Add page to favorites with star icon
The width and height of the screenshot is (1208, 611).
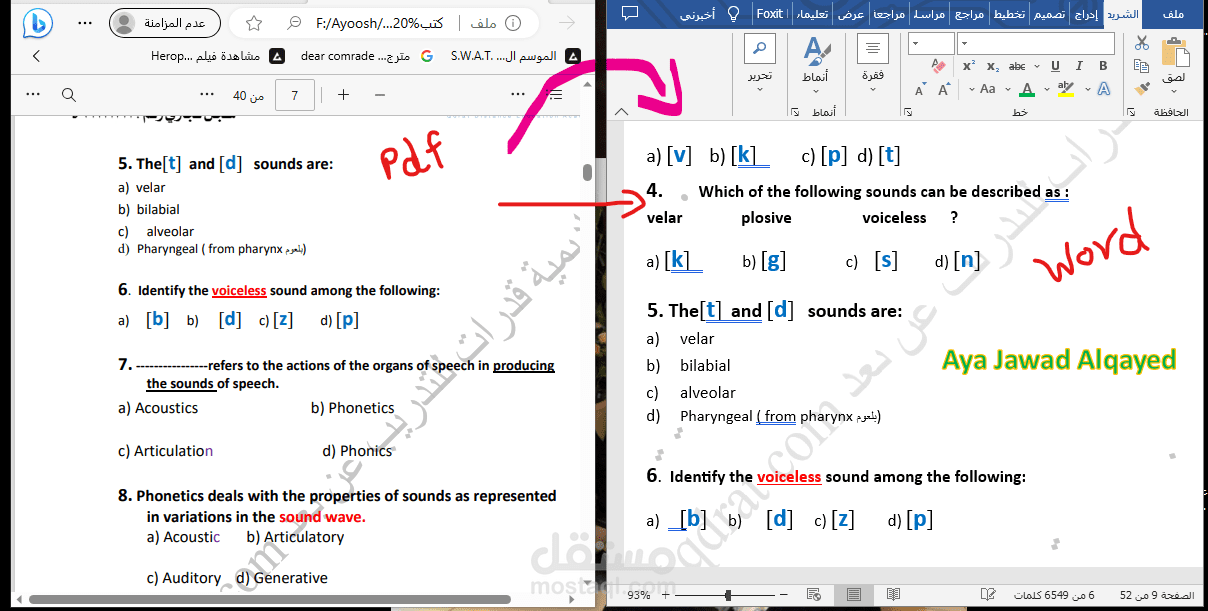pos(254,23)
